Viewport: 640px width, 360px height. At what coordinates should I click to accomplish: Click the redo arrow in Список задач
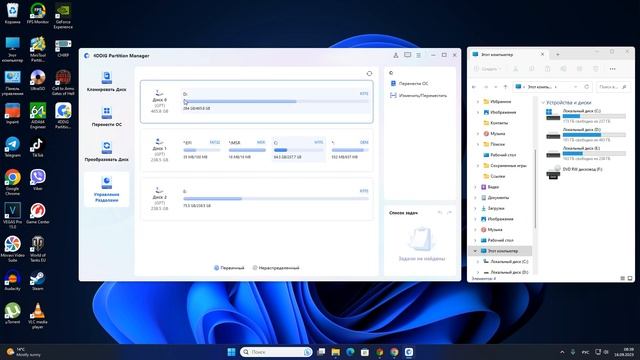click(x=449, y=213)
